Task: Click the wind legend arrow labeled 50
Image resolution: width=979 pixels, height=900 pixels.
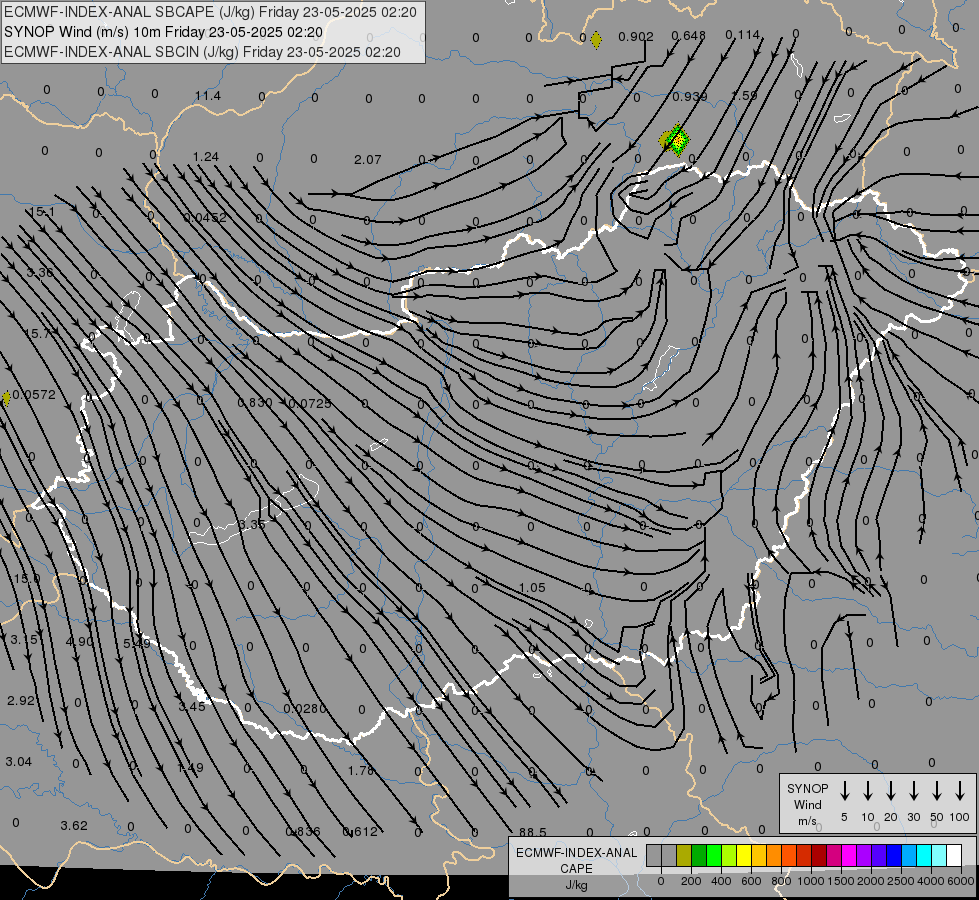Action: pyautogui.click(x=937, y=790)
